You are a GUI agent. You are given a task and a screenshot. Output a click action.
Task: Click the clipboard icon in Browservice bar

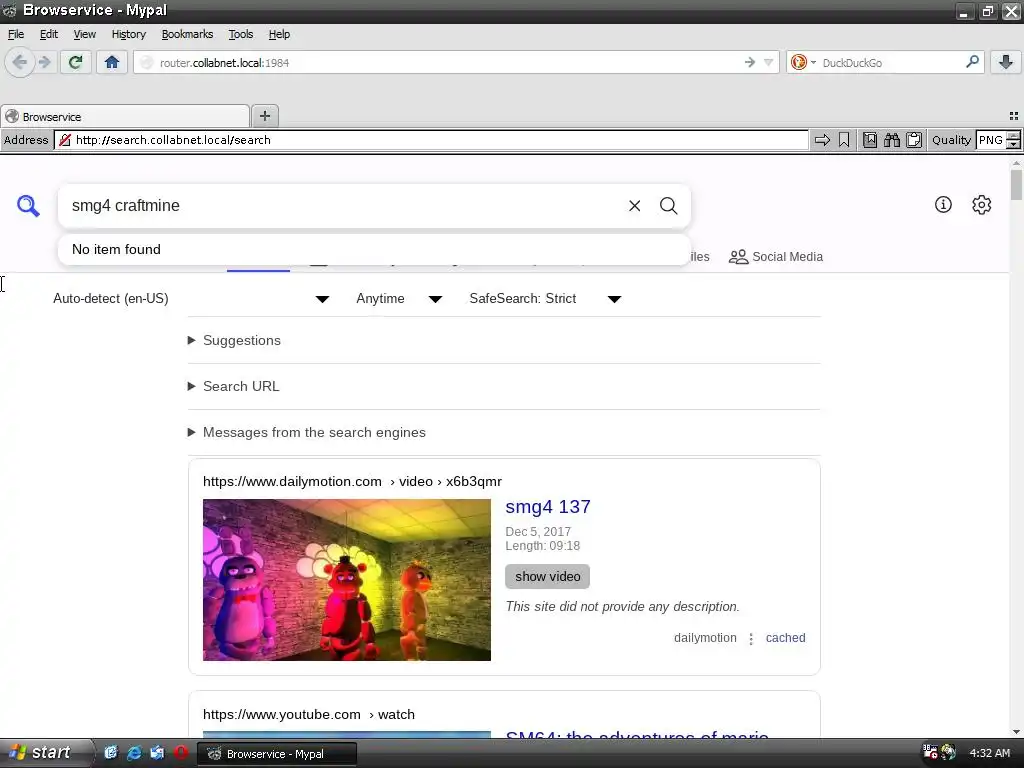914,140
